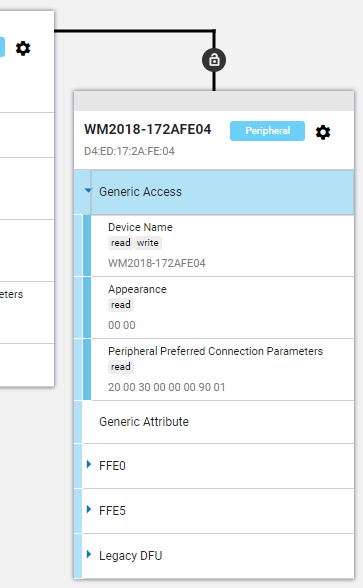
Task: Click the device title WM2018-172AFE04
Action: point(148,129)
